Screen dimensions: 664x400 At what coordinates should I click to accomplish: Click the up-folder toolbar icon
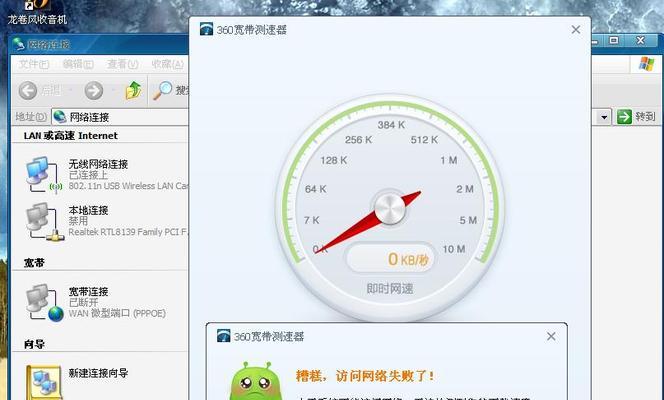133,90
